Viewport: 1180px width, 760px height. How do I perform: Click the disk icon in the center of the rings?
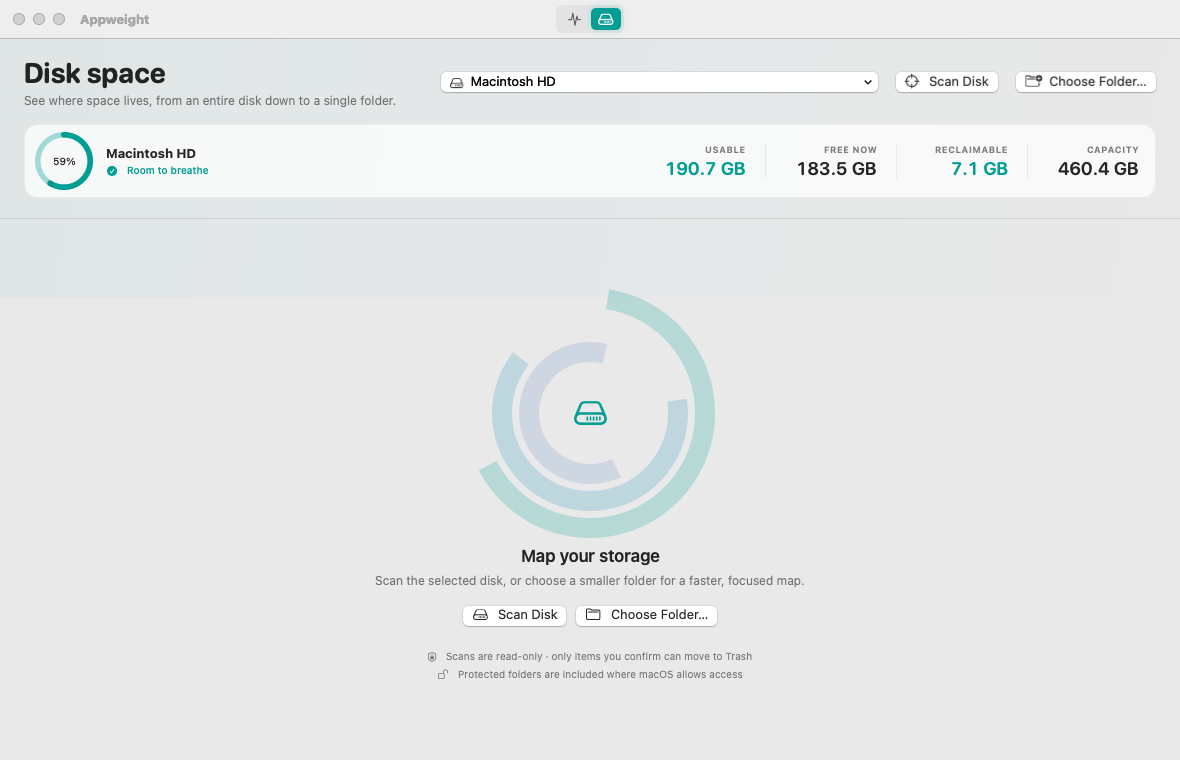[x=591, y=413]
